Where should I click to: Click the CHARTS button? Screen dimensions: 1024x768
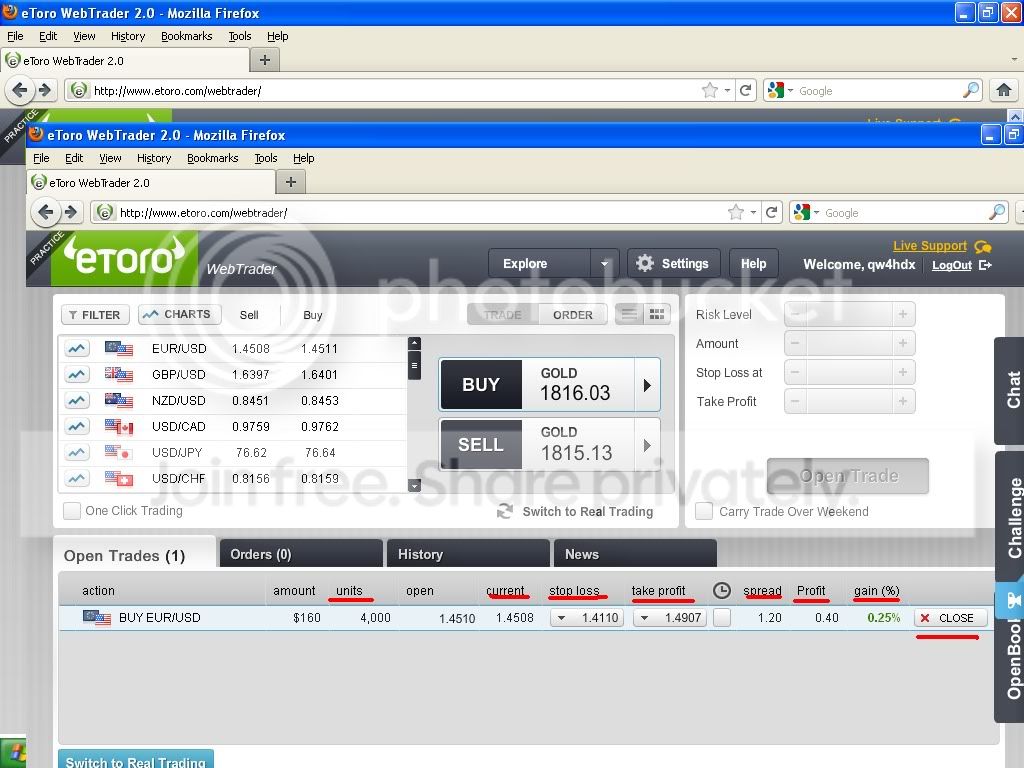coord(180,314)
